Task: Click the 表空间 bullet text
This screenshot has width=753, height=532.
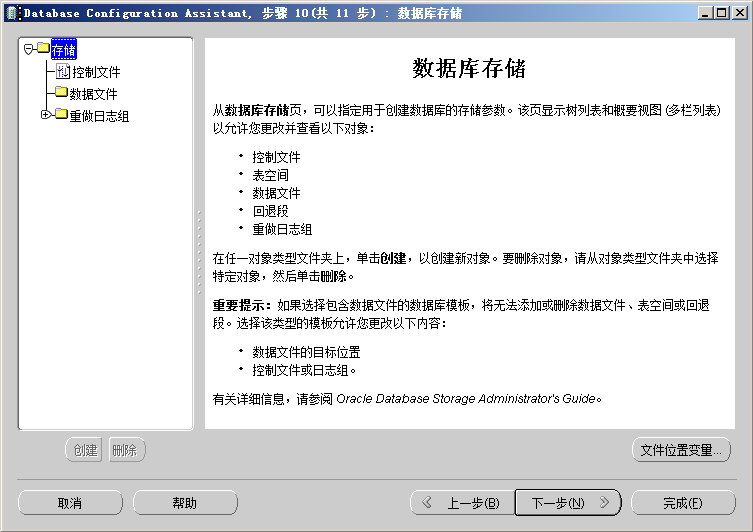Action: tap(270, 175)
